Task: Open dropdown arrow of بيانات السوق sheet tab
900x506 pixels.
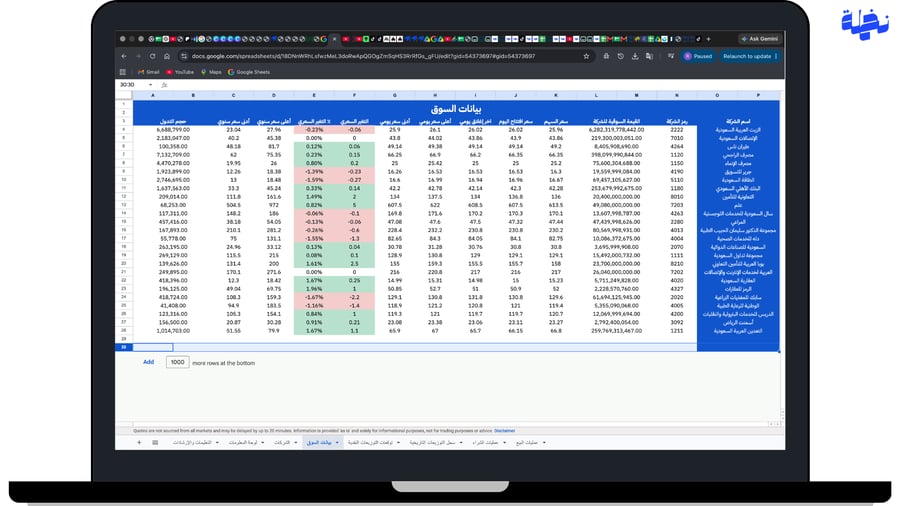Action: click(337, 442)
